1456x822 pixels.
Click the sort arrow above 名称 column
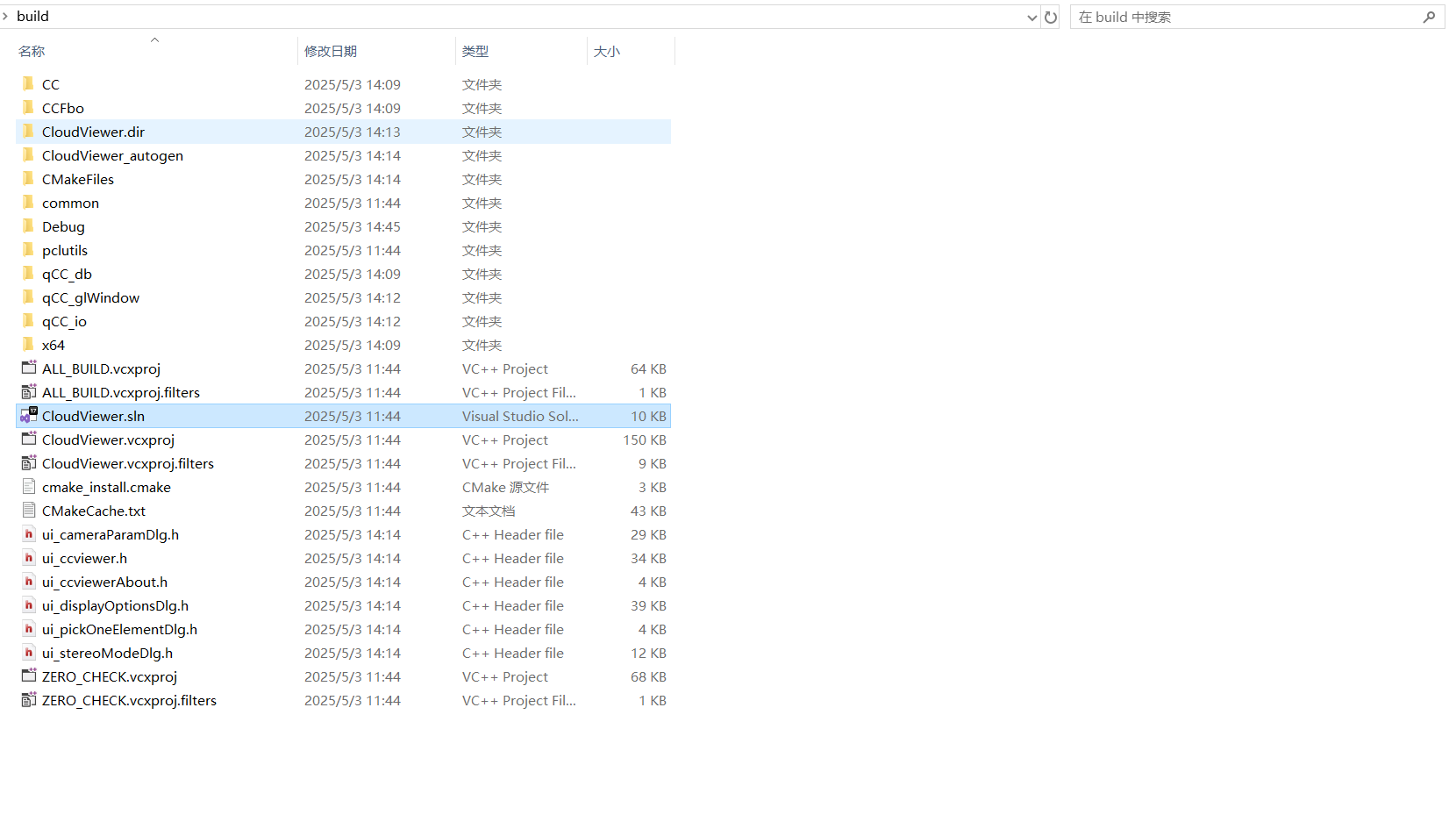click(154, 39)
